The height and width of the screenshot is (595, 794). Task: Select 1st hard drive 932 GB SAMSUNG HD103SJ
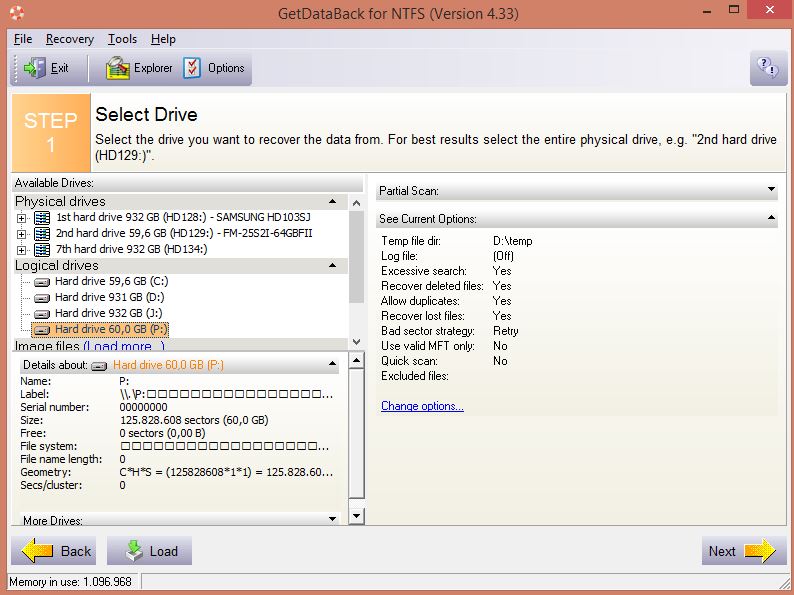coord(183,217)
